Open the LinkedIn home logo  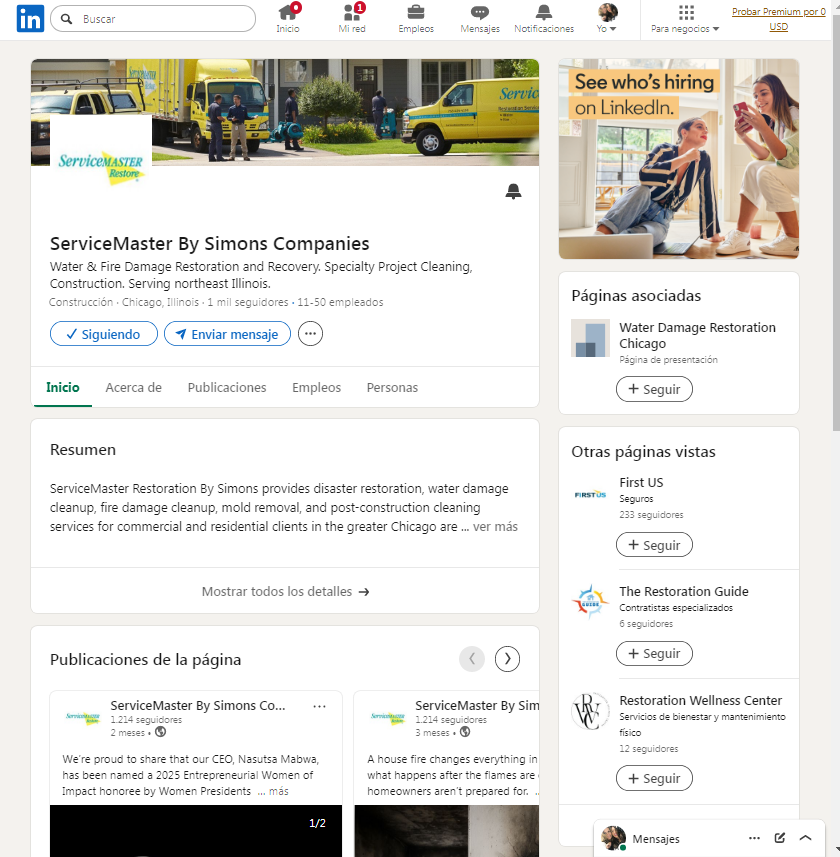click(x=30, y=19)
